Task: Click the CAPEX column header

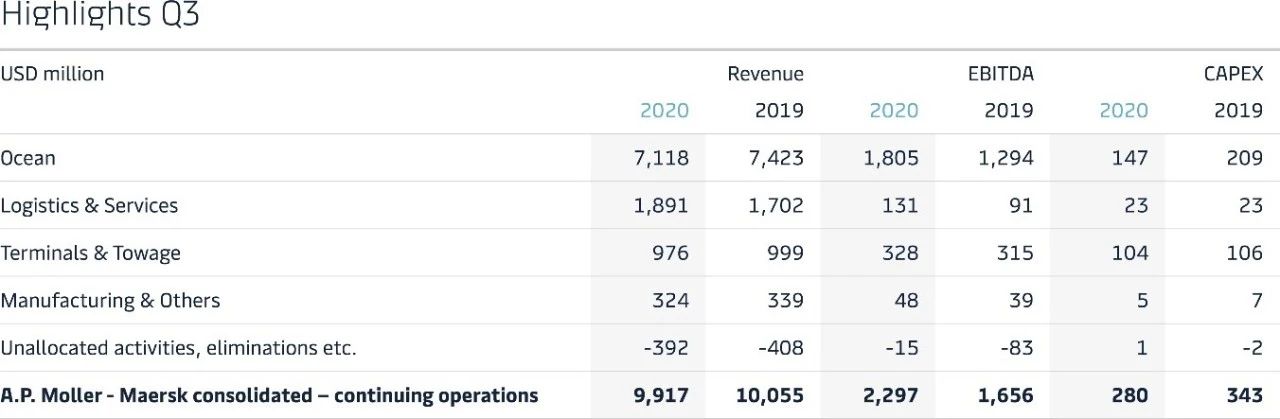Action: pyautogui.click(x=1233, y=74)
